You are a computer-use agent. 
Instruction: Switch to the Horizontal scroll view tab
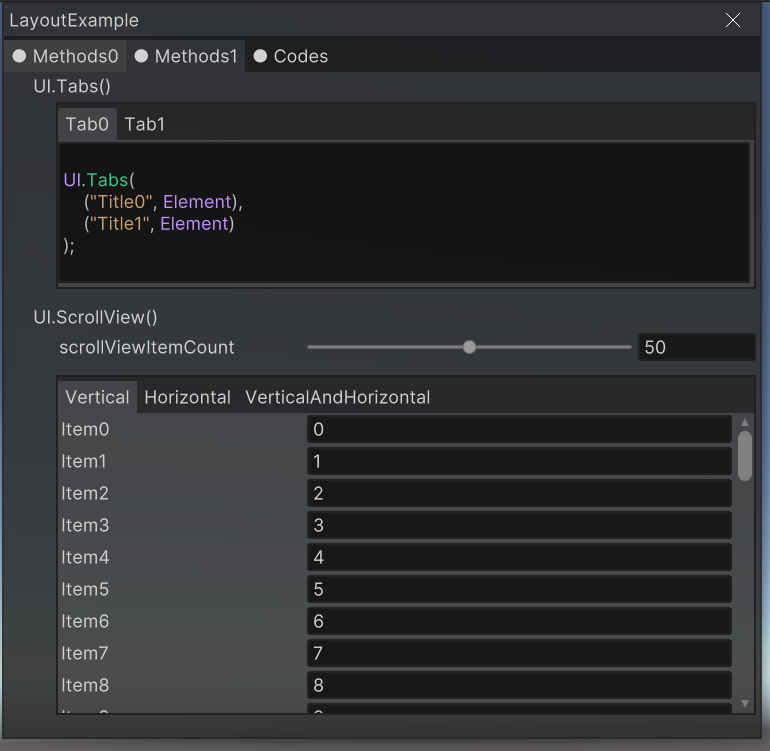point(188,397)
